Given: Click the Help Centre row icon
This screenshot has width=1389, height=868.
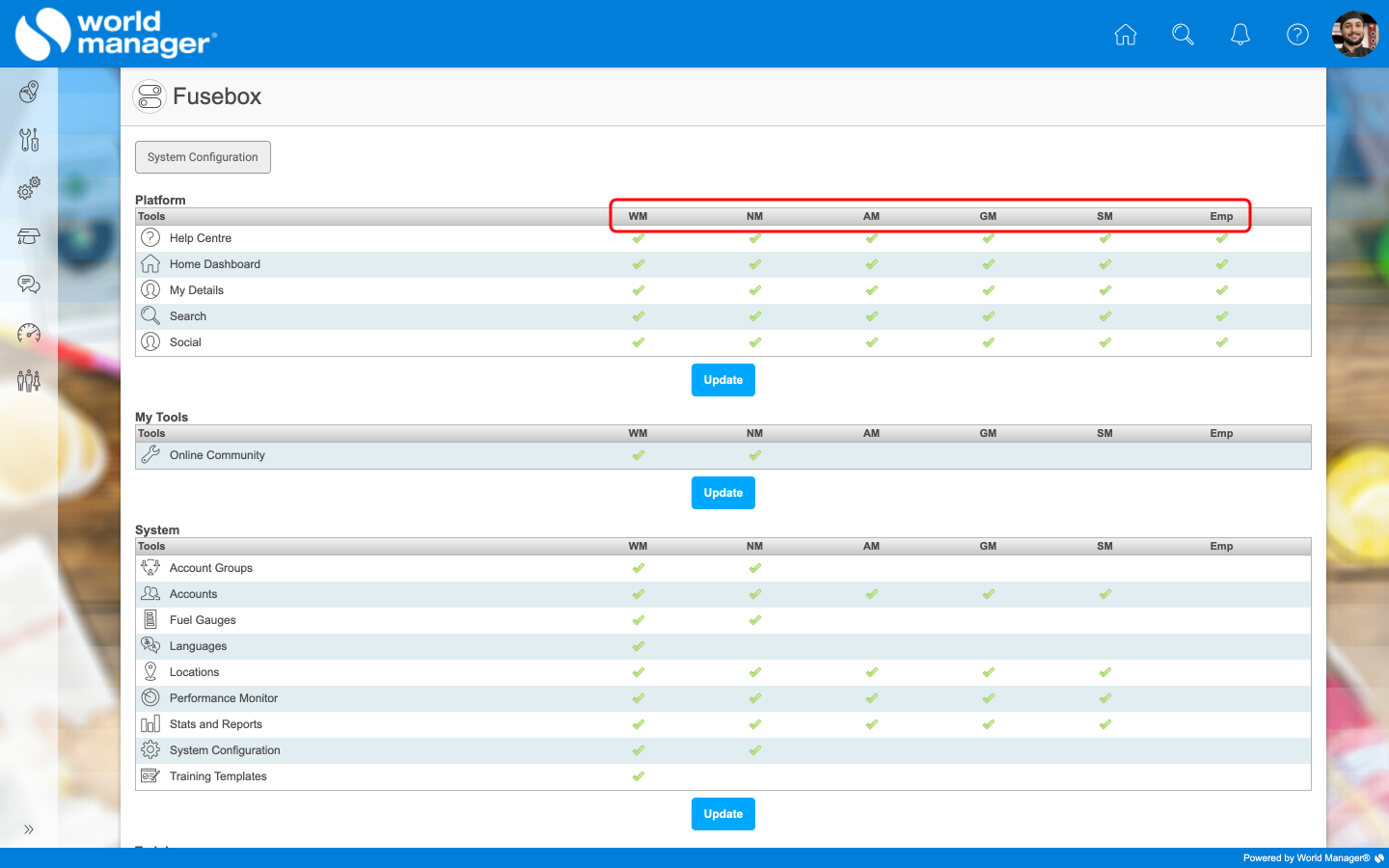Looking at the screenshot, I should point(150,238).
